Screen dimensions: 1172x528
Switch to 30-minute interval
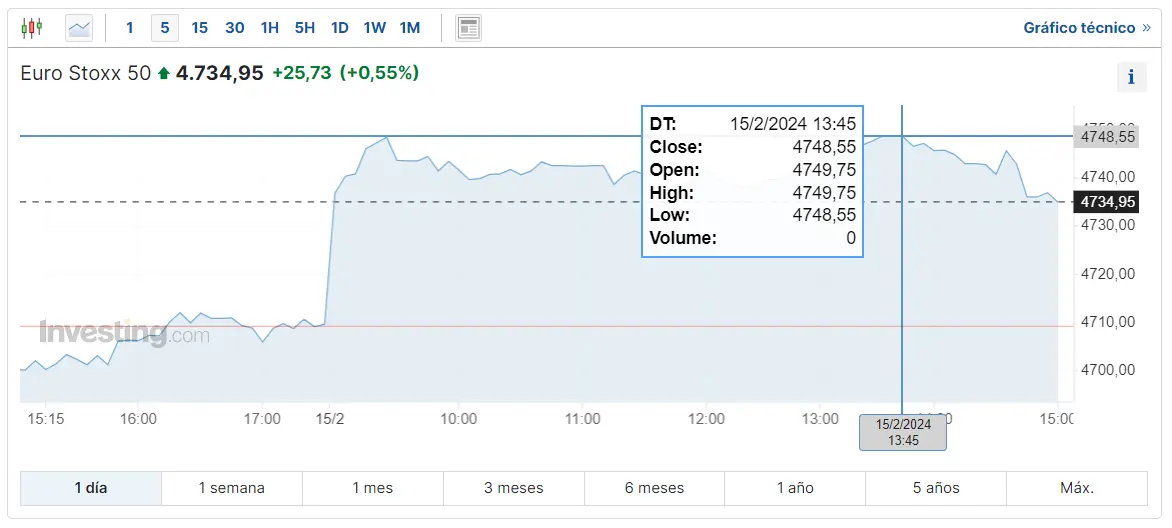point(235,28)
